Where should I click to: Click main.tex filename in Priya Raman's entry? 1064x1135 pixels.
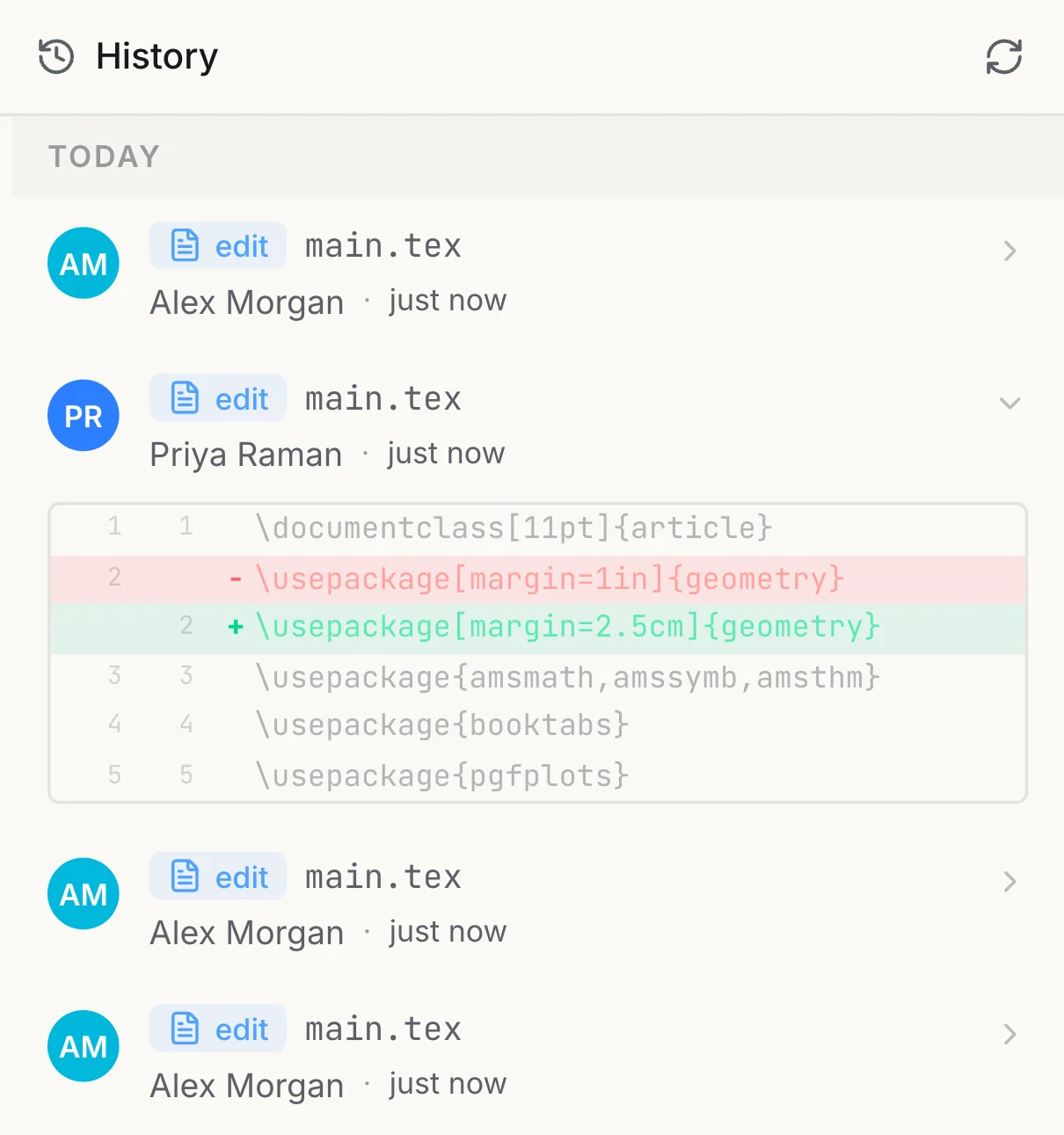point(383,398)
